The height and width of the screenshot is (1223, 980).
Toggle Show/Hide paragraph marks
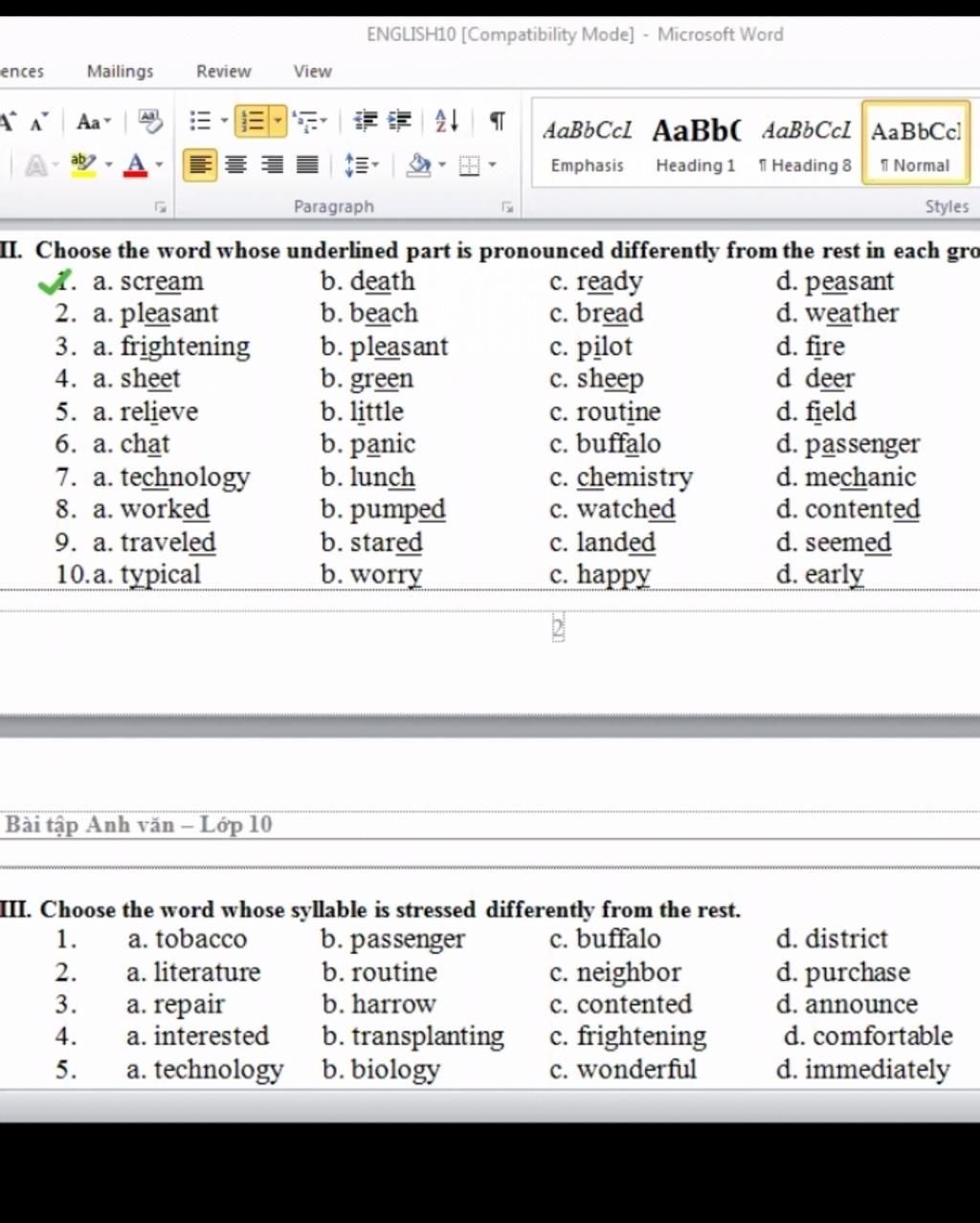[x=497, y=121]
